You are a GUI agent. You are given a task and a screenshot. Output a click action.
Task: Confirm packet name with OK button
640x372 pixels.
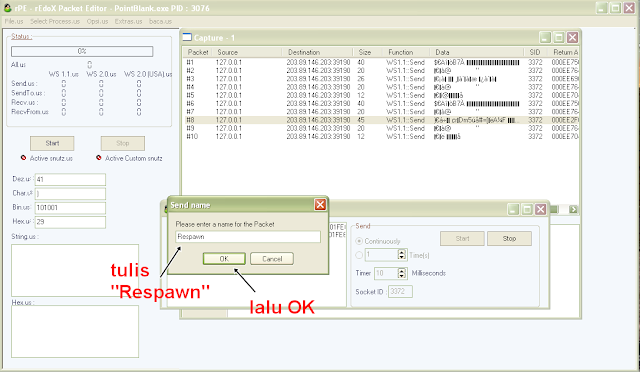pos(224,258)
